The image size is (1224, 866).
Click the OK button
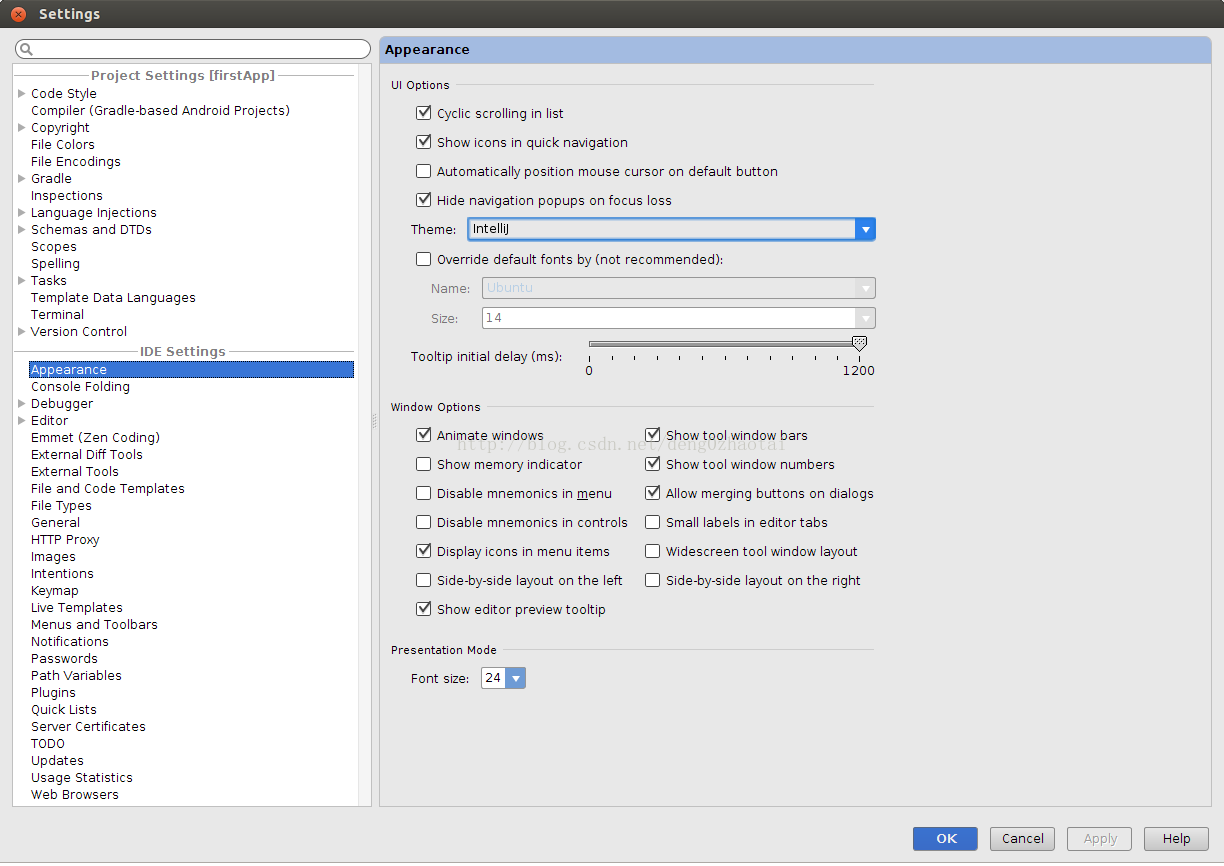click(946, 839)
